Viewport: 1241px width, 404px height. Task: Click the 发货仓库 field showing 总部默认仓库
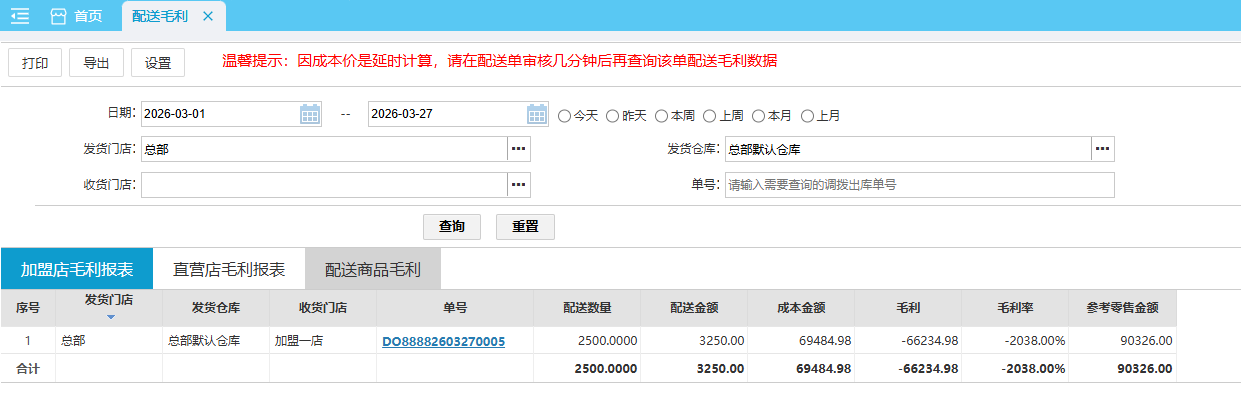pyautogui.click(x=908, y=149)
